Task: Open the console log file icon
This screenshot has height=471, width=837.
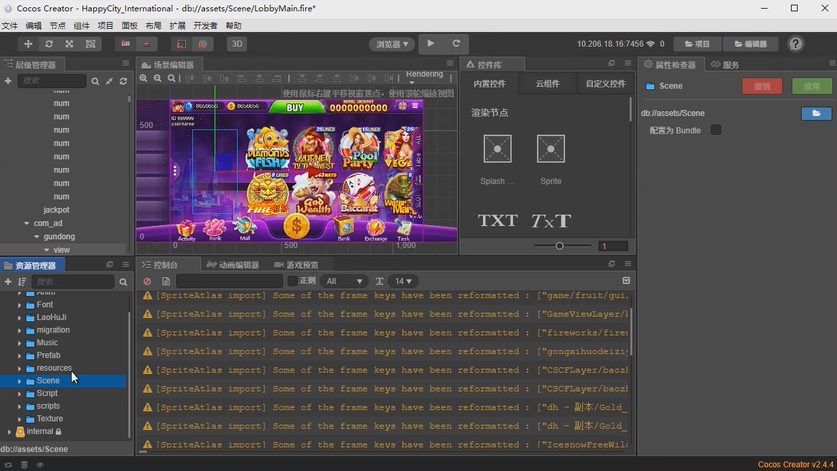Action: pos(166,281)
